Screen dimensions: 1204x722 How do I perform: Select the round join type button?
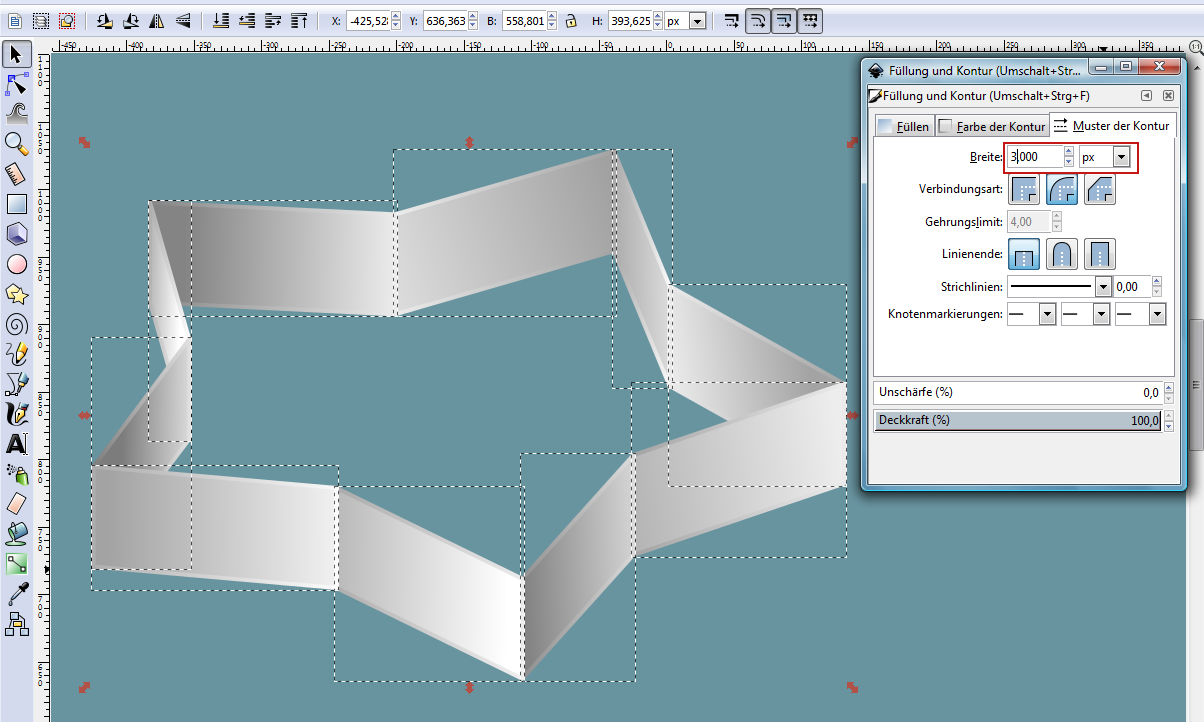[1062, 189]
